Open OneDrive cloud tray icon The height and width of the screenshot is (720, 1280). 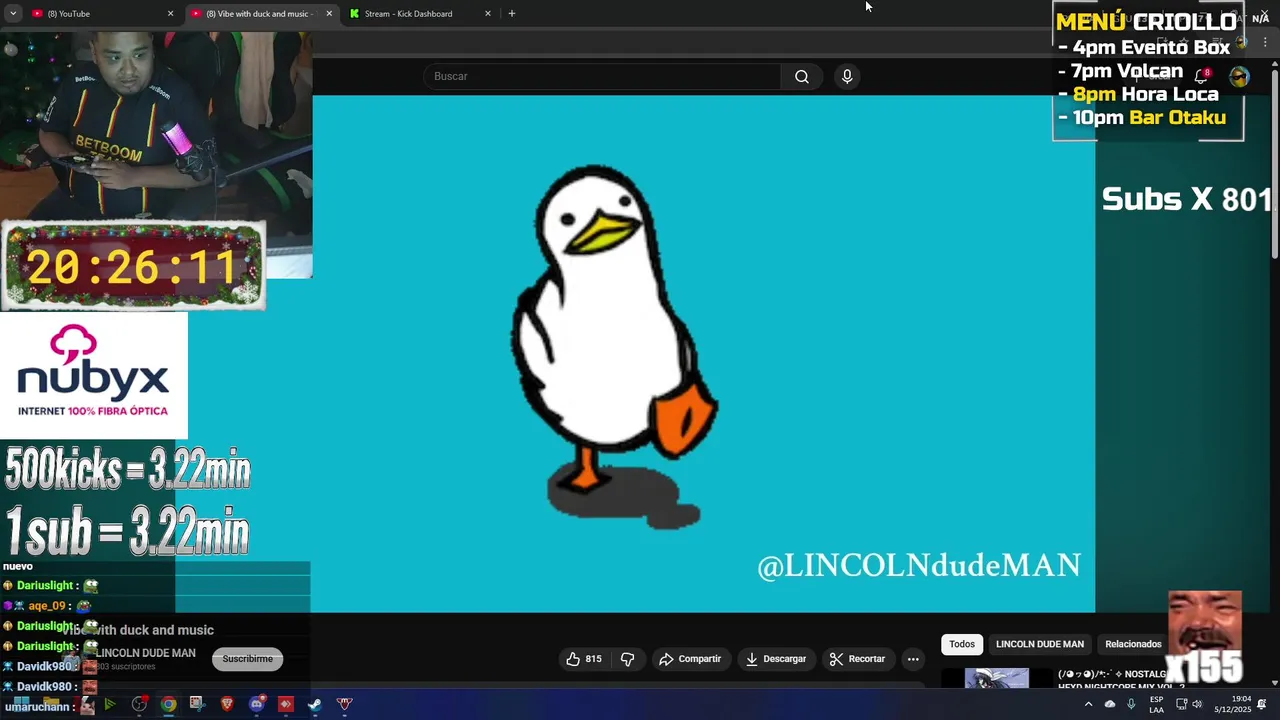coord(1110,705)
